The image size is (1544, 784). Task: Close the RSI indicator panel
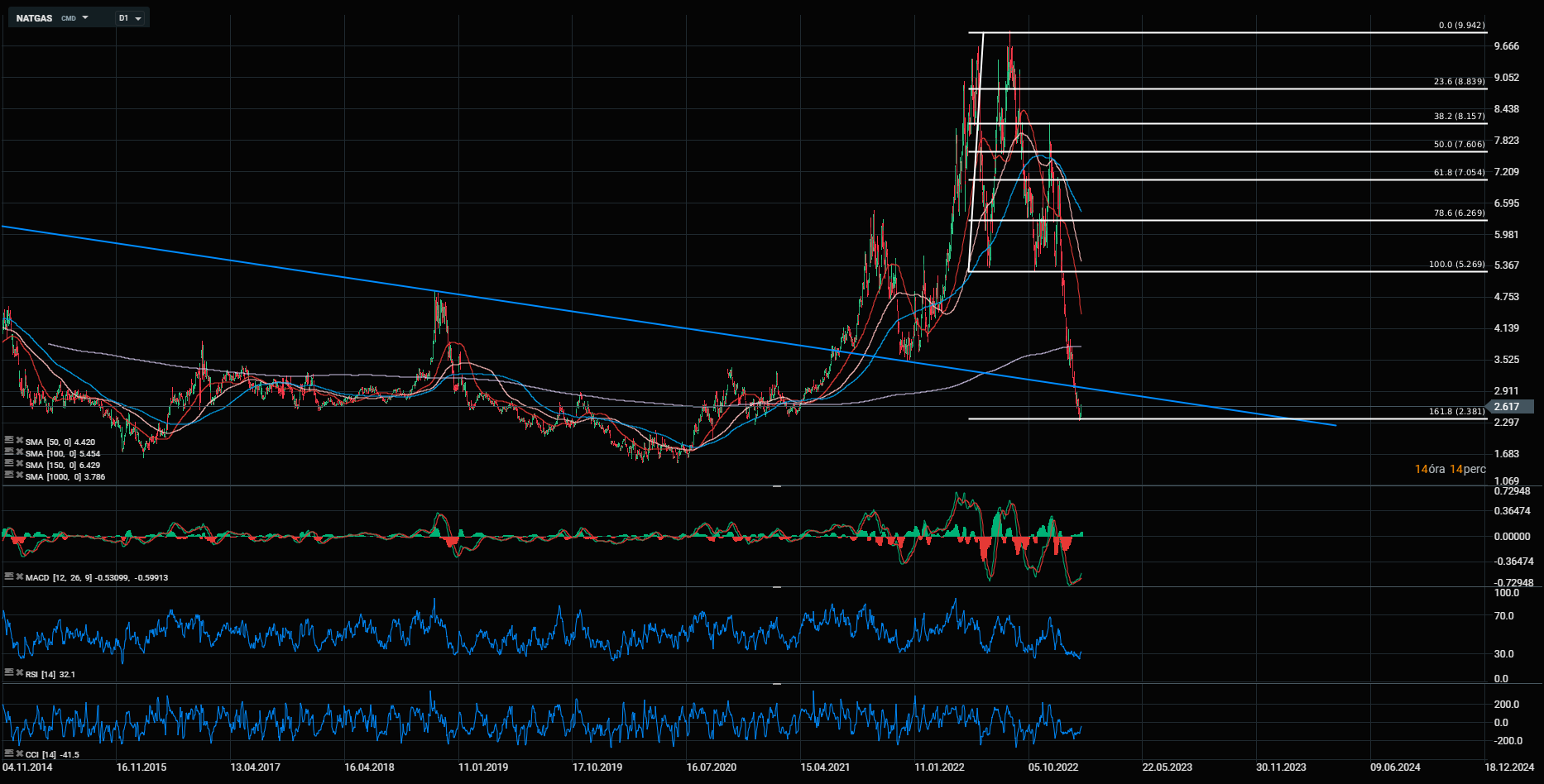click(20, 673)
